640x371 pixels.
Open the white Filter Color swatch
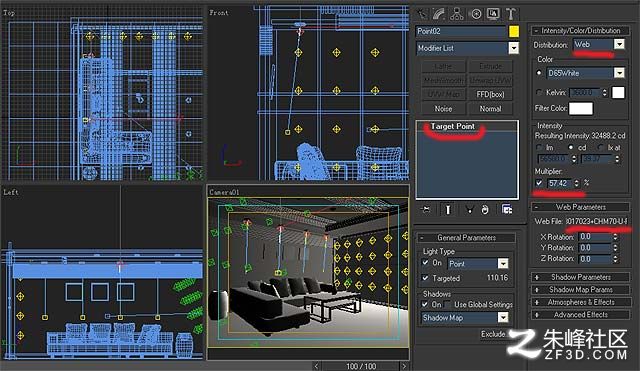pos(581,108)
